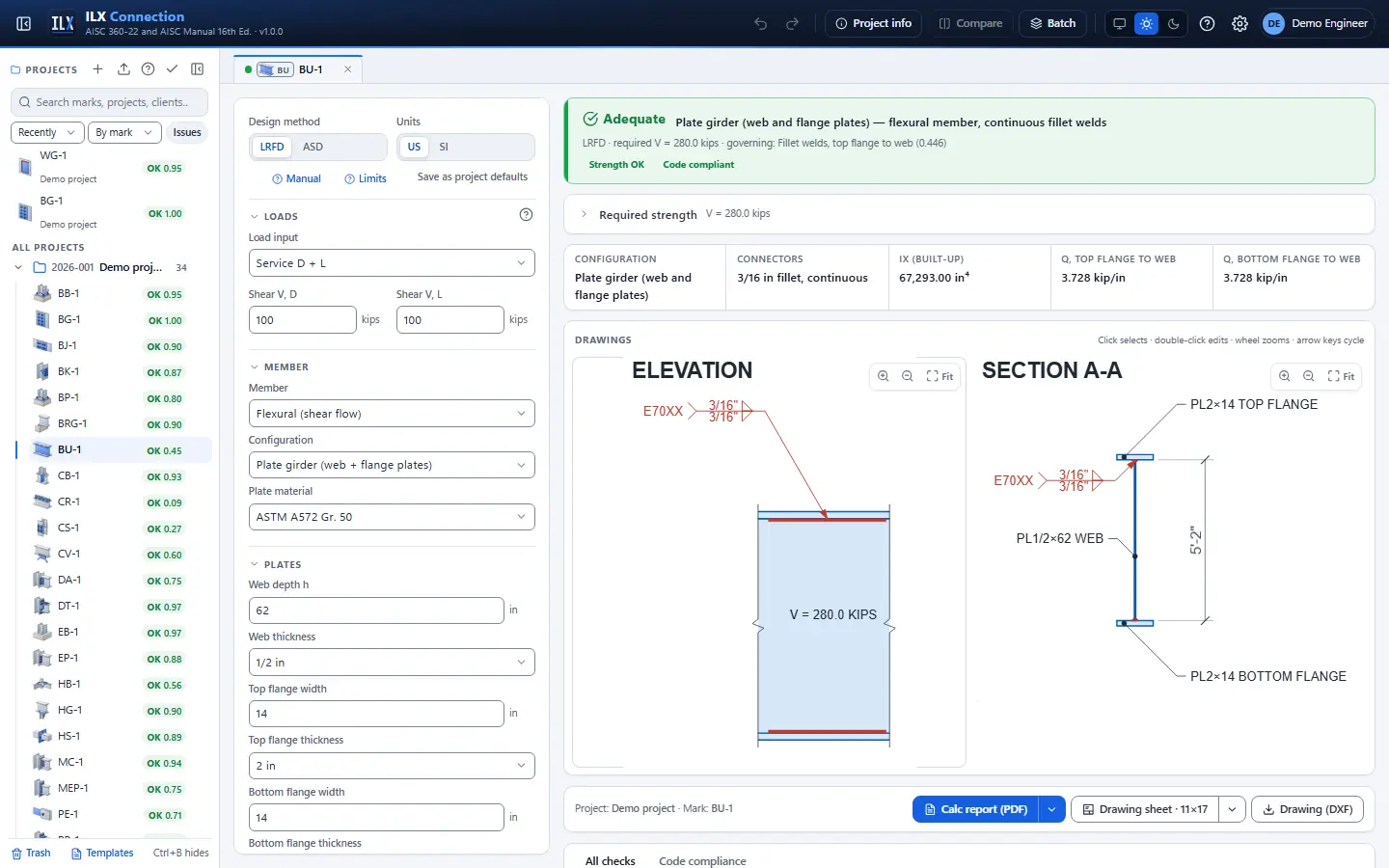This screenshot has height=868, width=1389.
Task: Open the Configuration Plate girder dropdown
Action: tap(392, 465)
